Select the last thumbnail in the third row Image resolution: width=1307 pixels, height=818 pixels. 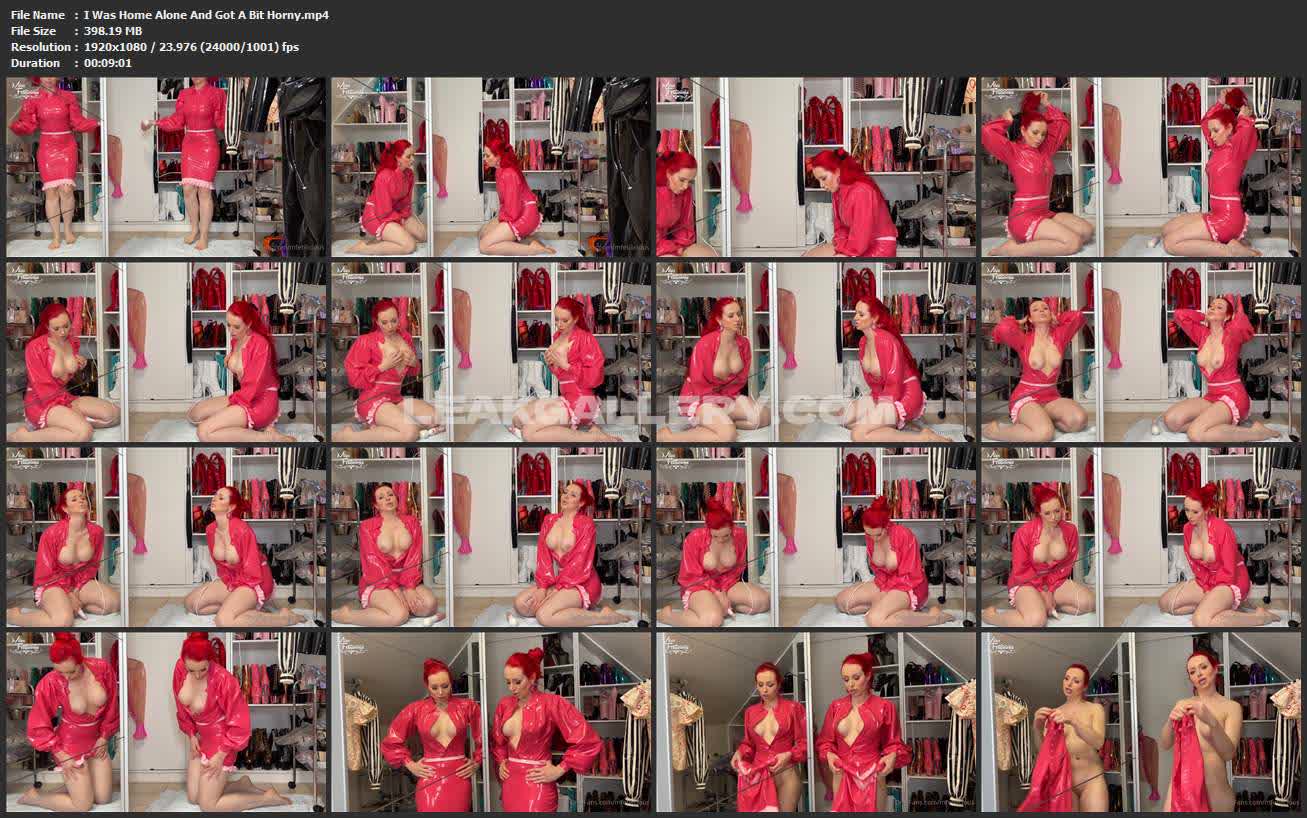[x=1141, y=537]
